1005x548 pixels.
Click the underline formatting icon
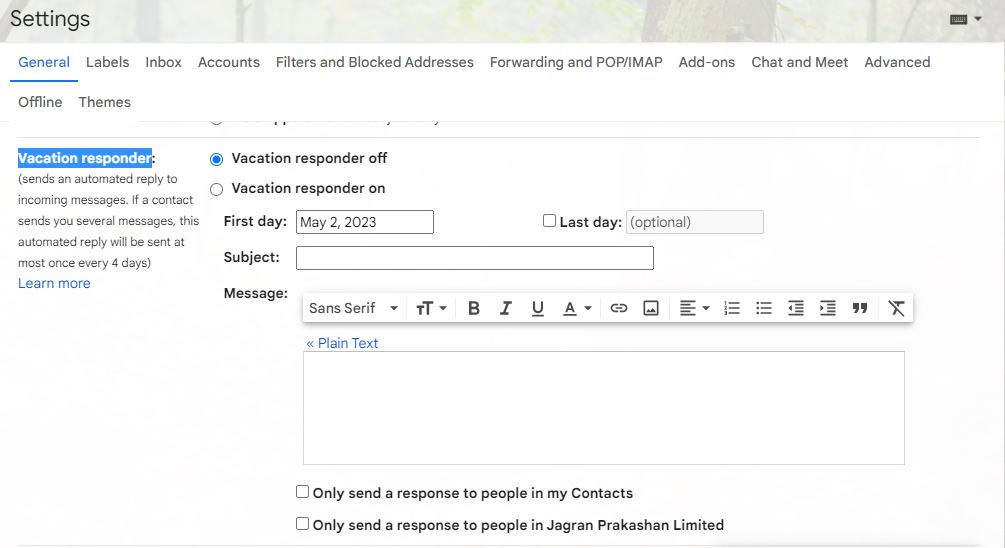pos(538,308)
